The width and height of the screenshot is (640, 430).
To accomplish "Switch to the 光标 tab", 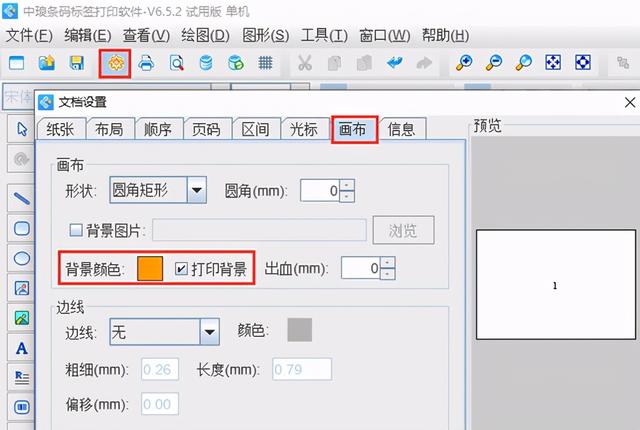I will coord(304,129).
